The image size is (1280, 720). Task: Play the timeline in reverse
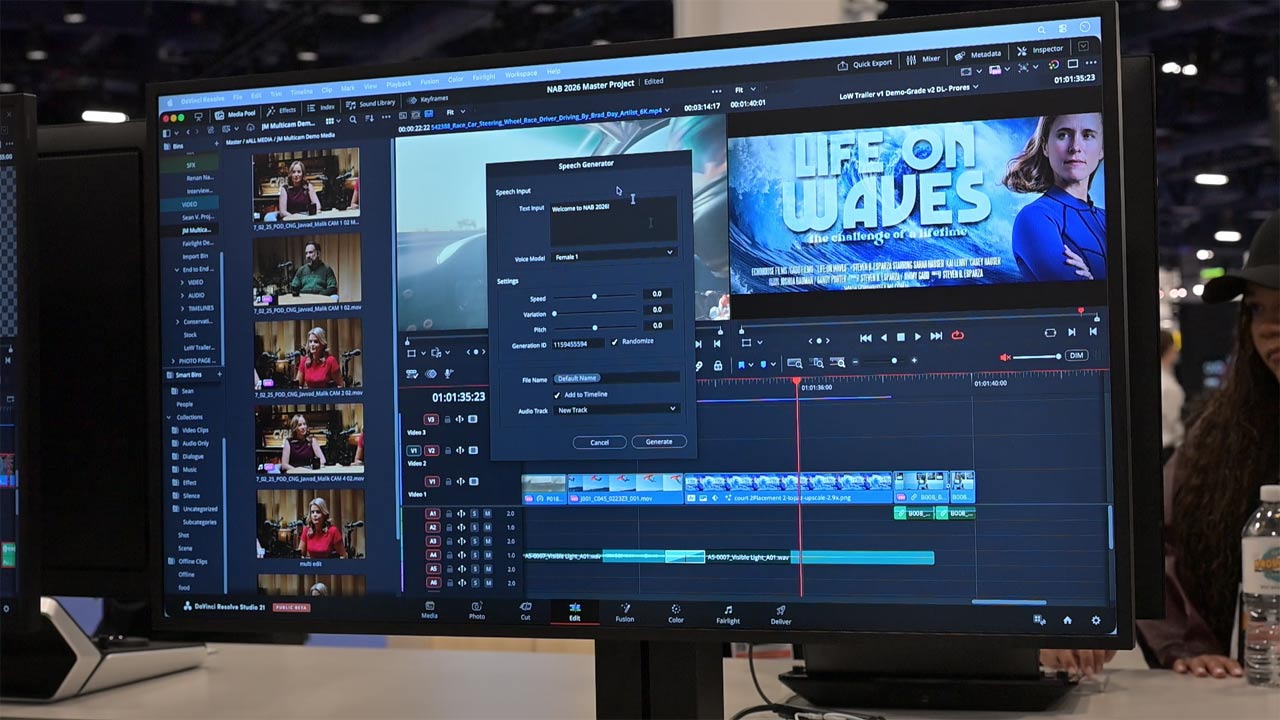(x=883, y=337)
